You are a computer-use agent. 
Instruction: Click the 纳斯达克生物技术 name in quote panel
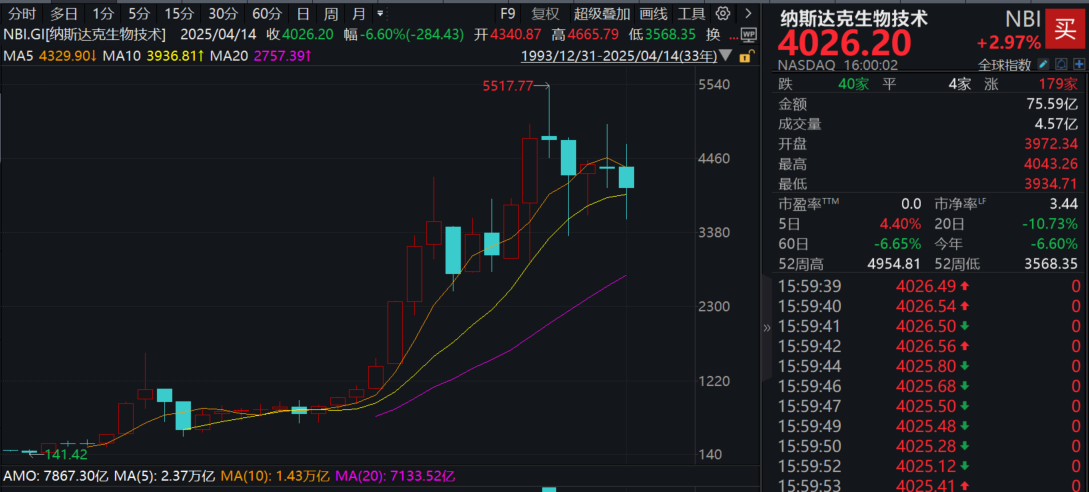pos(853,18)
